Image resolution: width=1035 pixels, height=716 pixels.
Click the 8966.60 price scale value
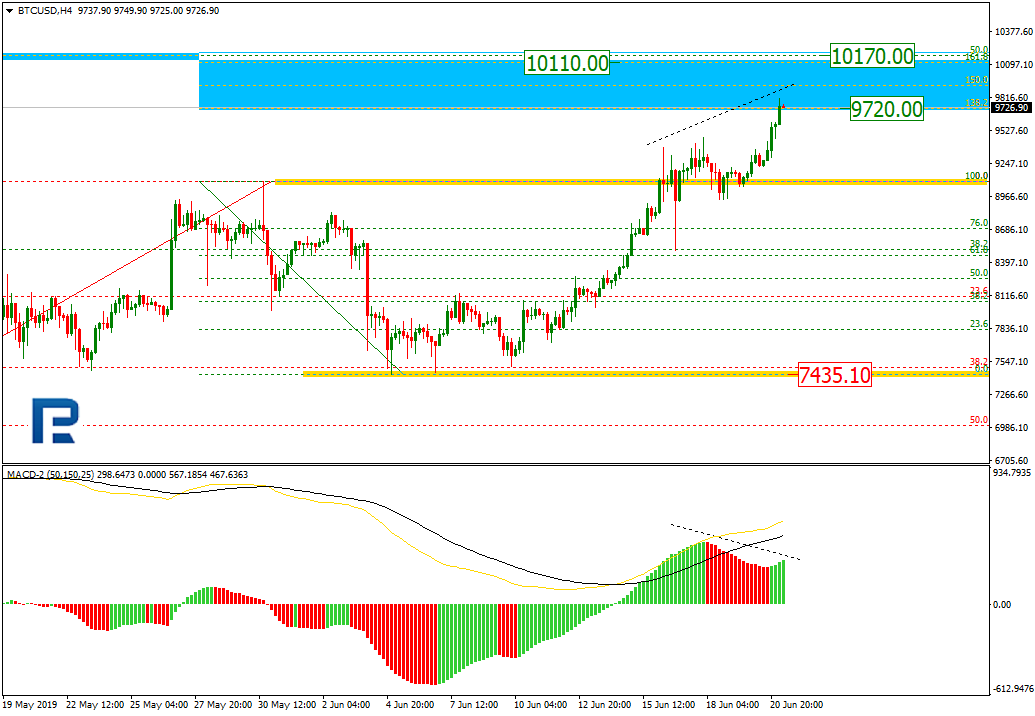(1013, 197)
